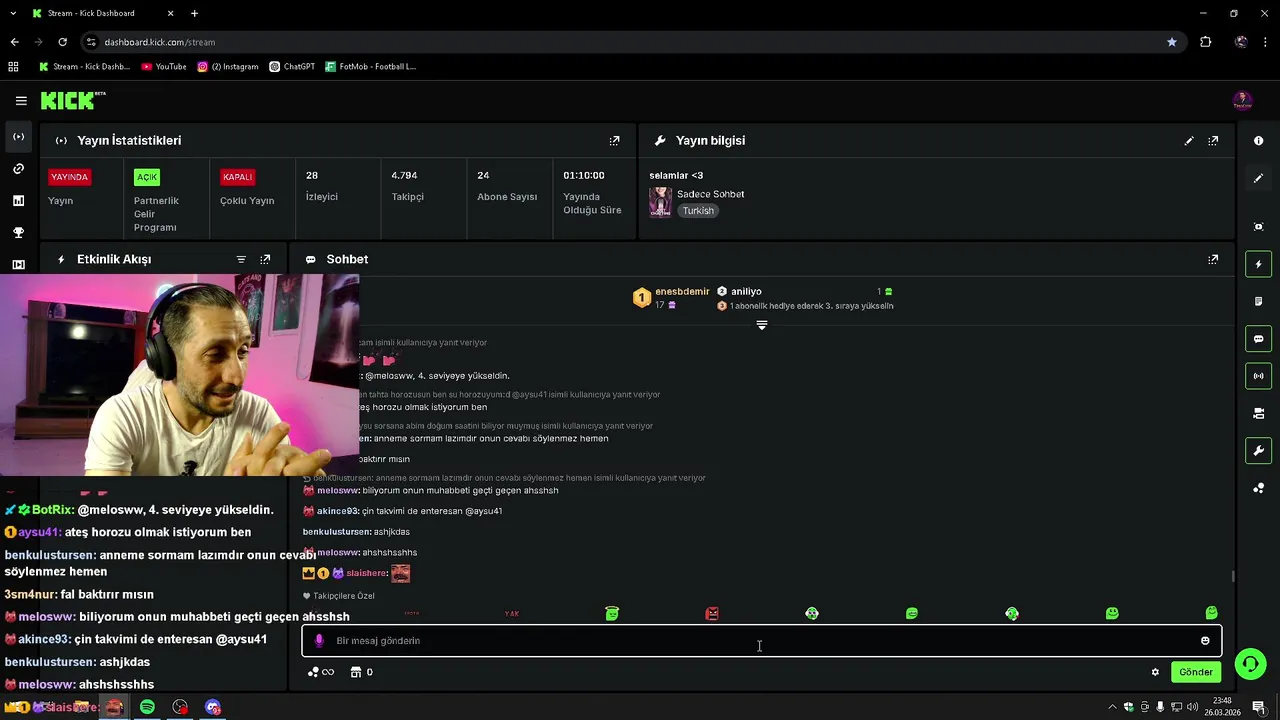Open the green headset support button
Screen dimensions: 1280x720
pyautogui.click(x=1249, y=664)
